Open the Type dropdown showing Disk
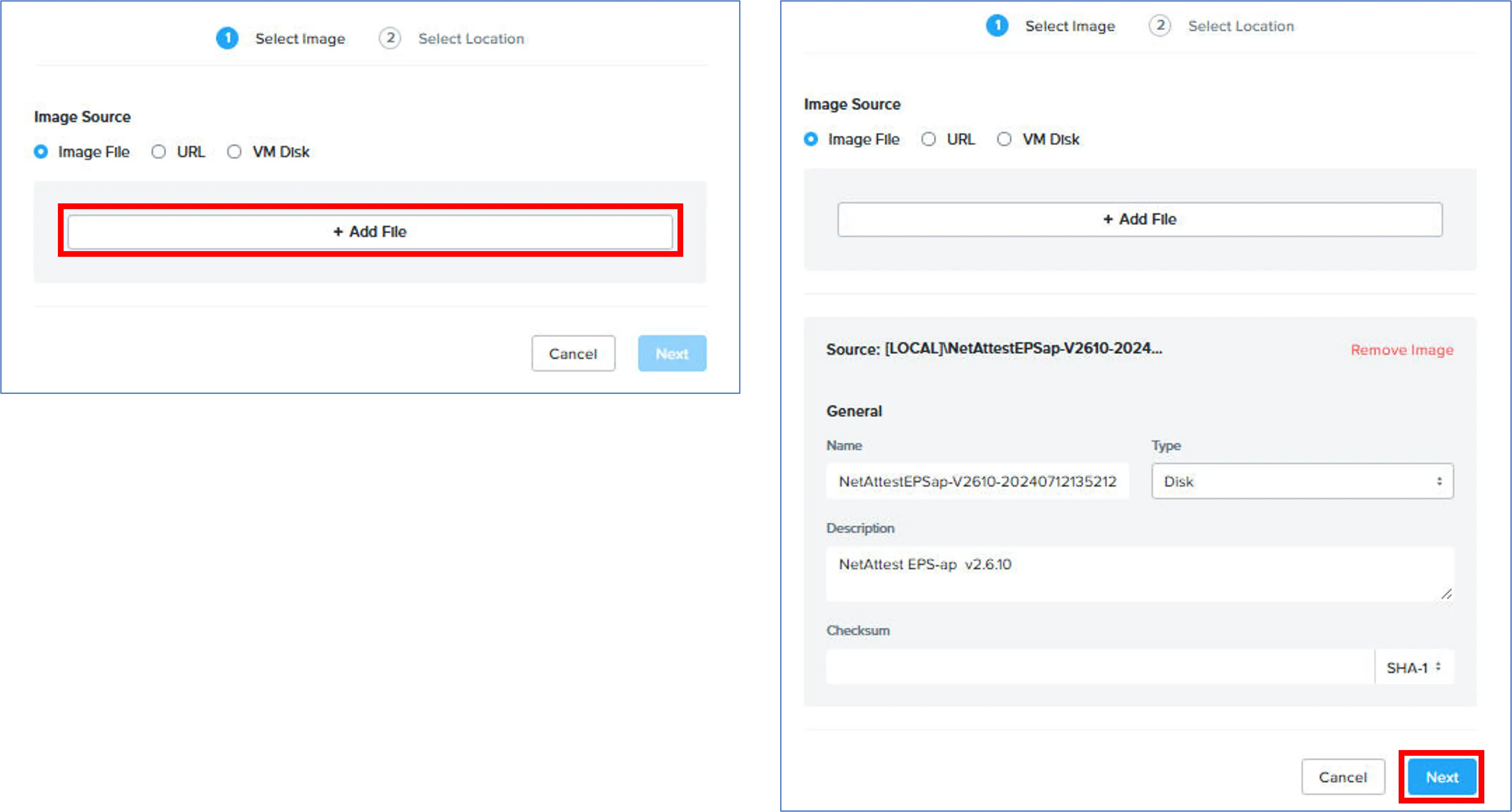This screenshot has height=812, width=1512. [1302, 481]
